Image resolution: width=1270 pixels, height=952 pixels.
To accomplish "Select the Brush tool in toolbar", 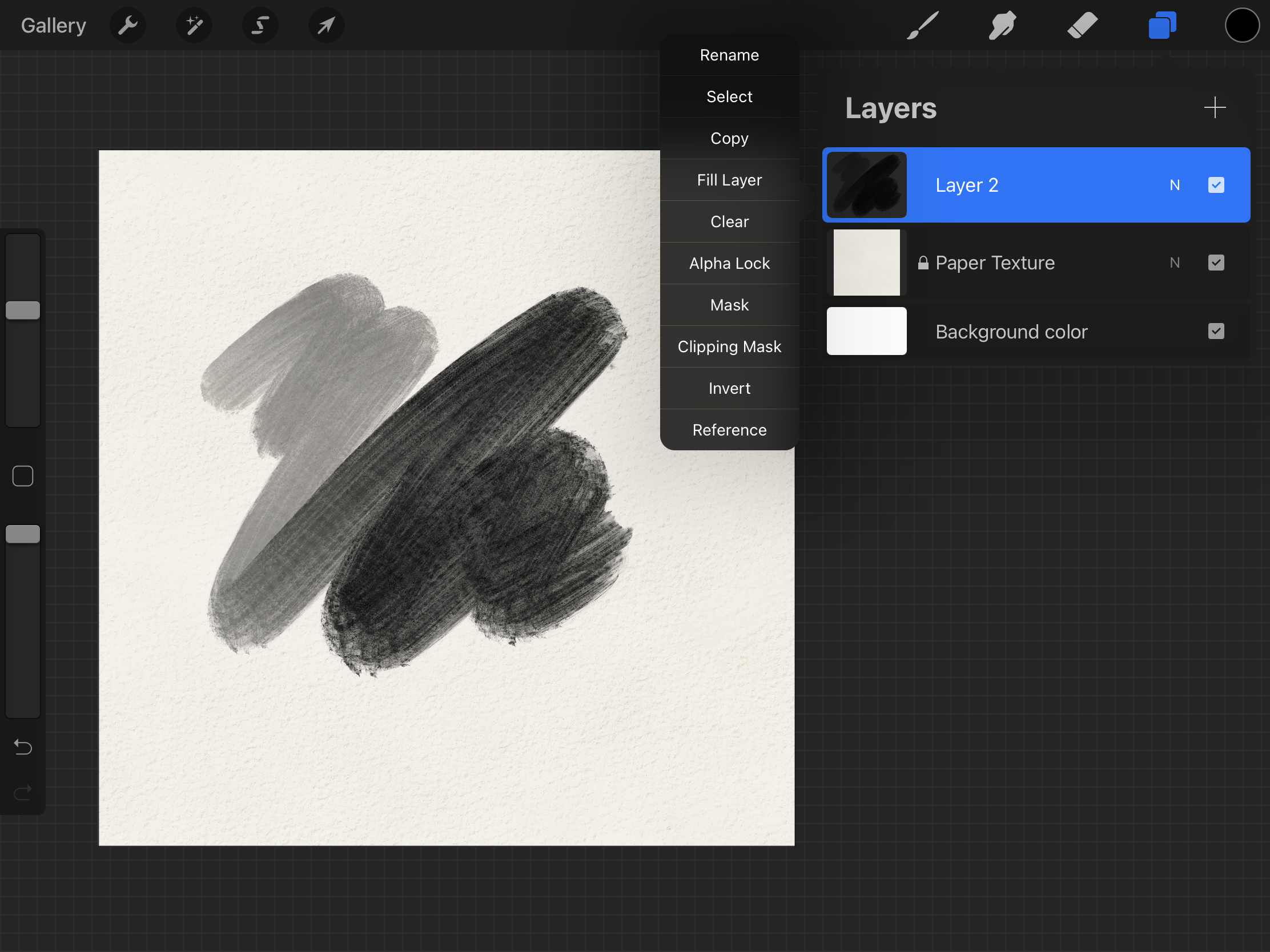I will [x=921, y=25].
